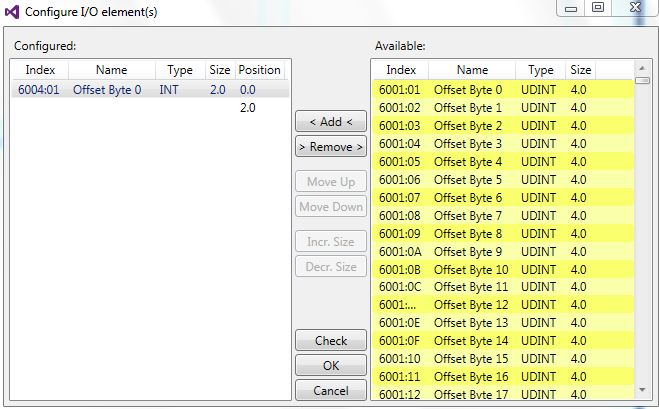659x409 pixels.
Task: Click the Visual Studio icon in title bar
Action: pyautogui.click(x=12, y=12)
